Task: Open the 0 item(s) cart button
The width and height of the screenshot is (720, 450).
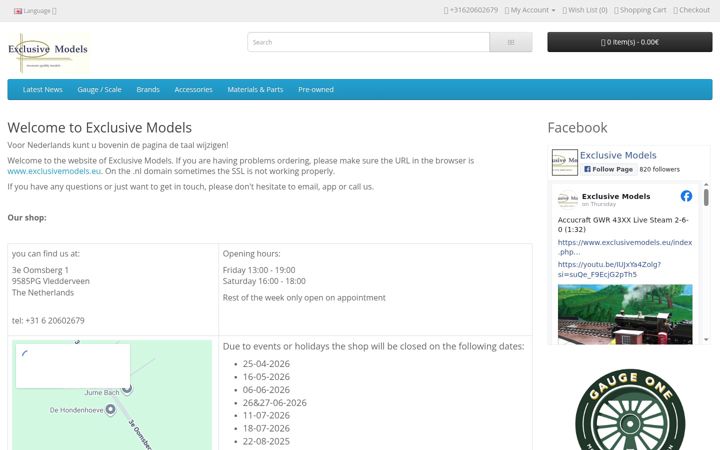Action: tap(630, 42)
